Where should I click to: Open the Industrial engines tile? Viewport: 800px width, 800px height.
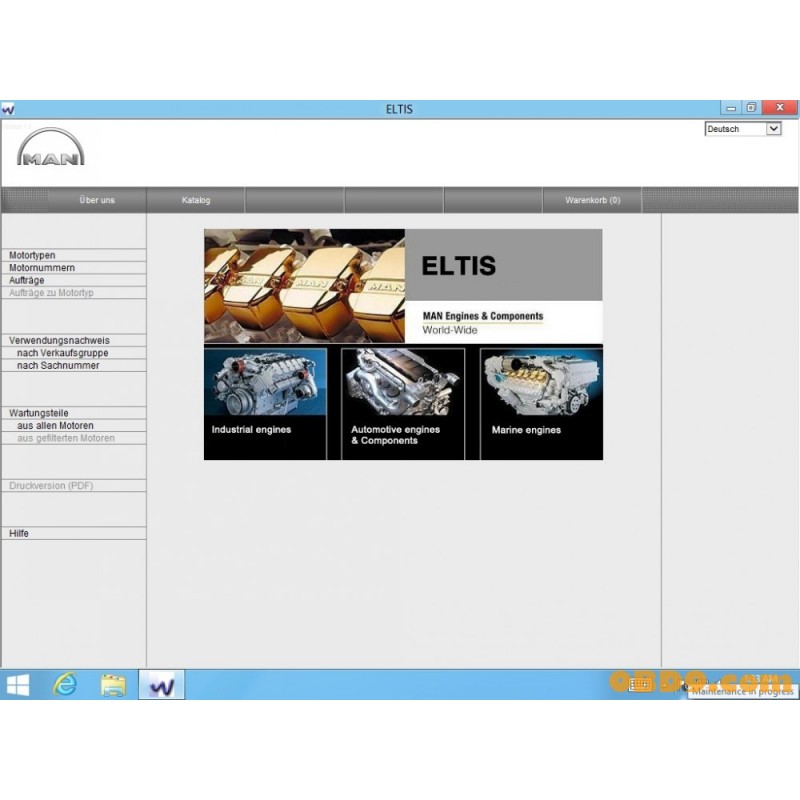265,404
